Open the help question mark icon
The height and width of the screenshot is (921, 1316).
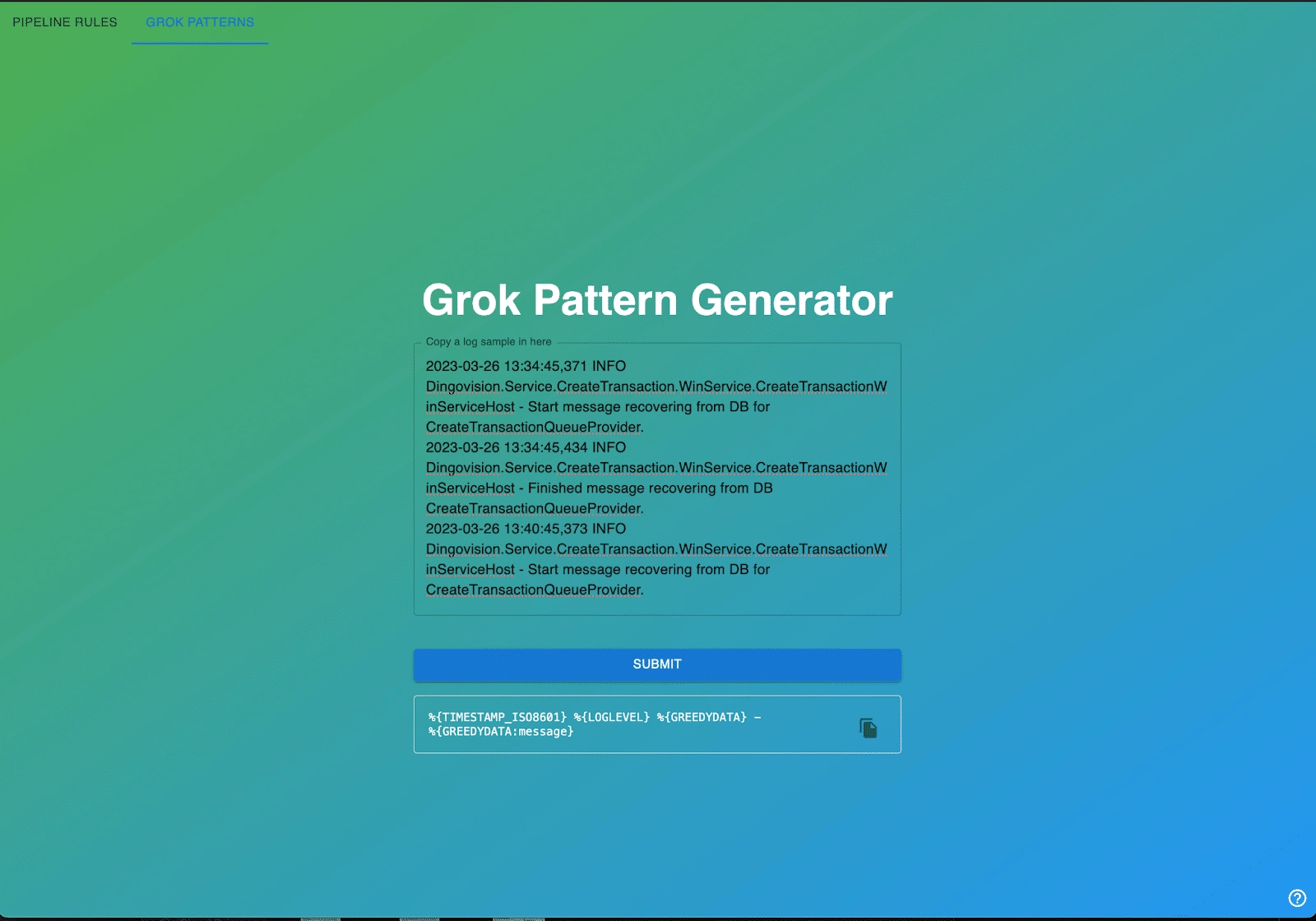(1297, 898)
